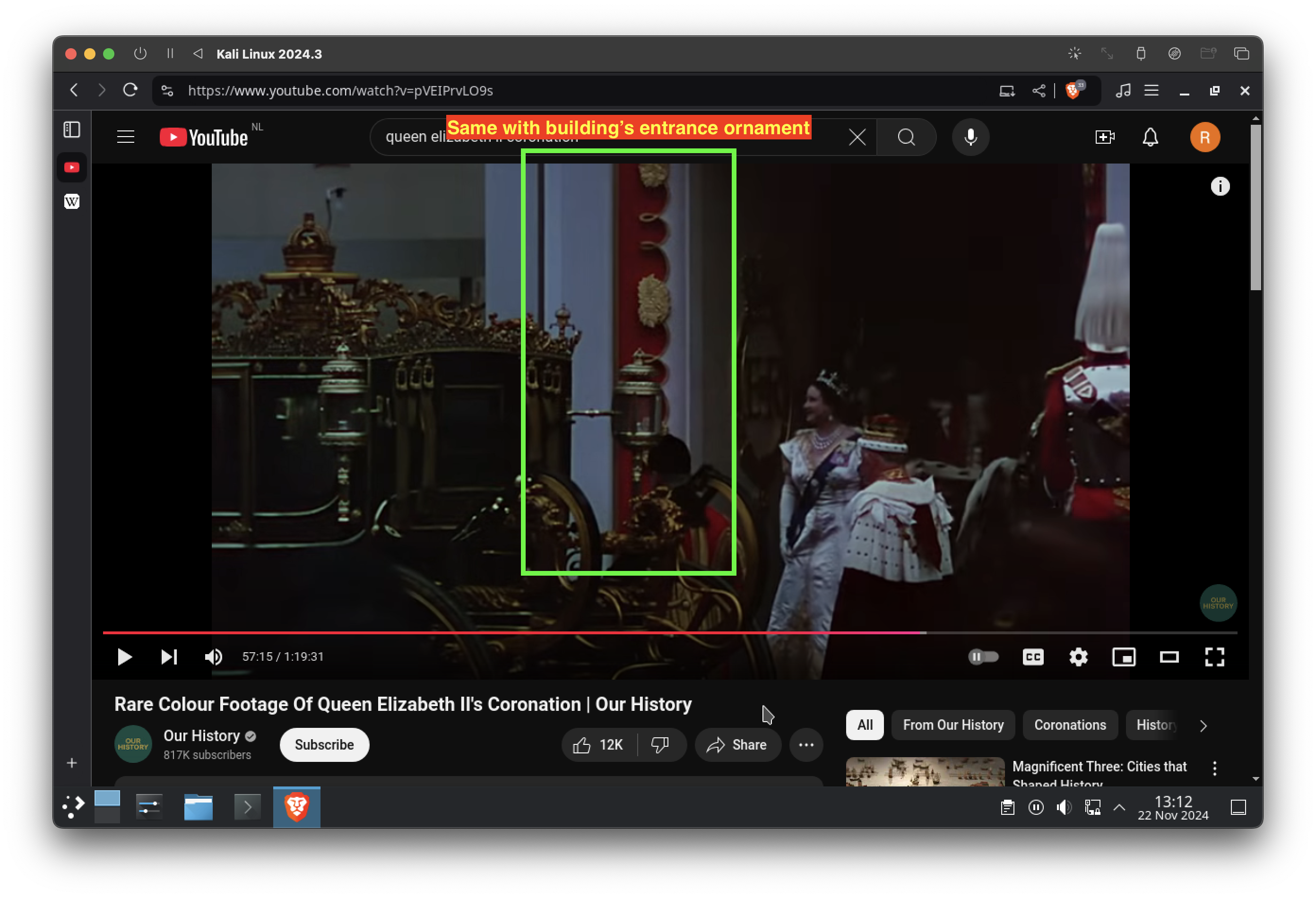Viewport: 1316px width, 898px height.
Task: Open Brave Shields lion icon
Action: point(1074,91)
